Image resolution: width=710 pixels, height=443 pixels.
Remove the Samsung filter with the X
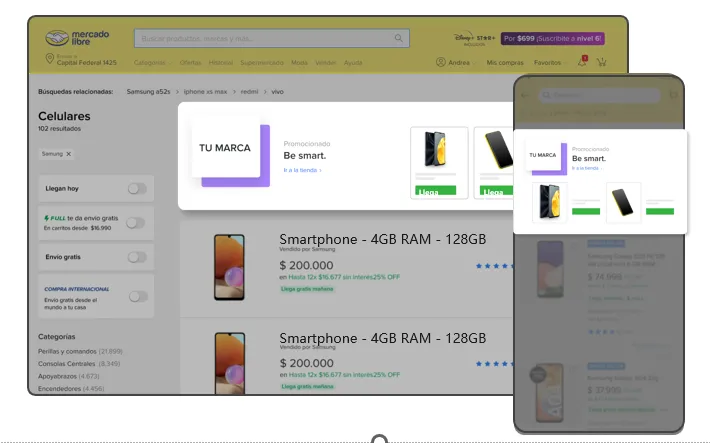69,154
